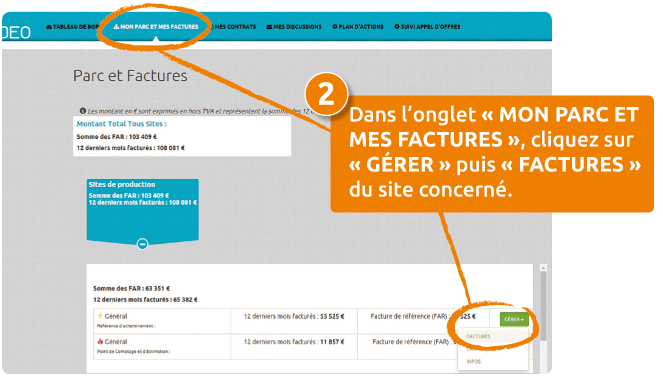The width and height of the screenshot is (663, 376).
Task: Open the MON PARC ET MES FACTURES tab
Action: [156, 27]
